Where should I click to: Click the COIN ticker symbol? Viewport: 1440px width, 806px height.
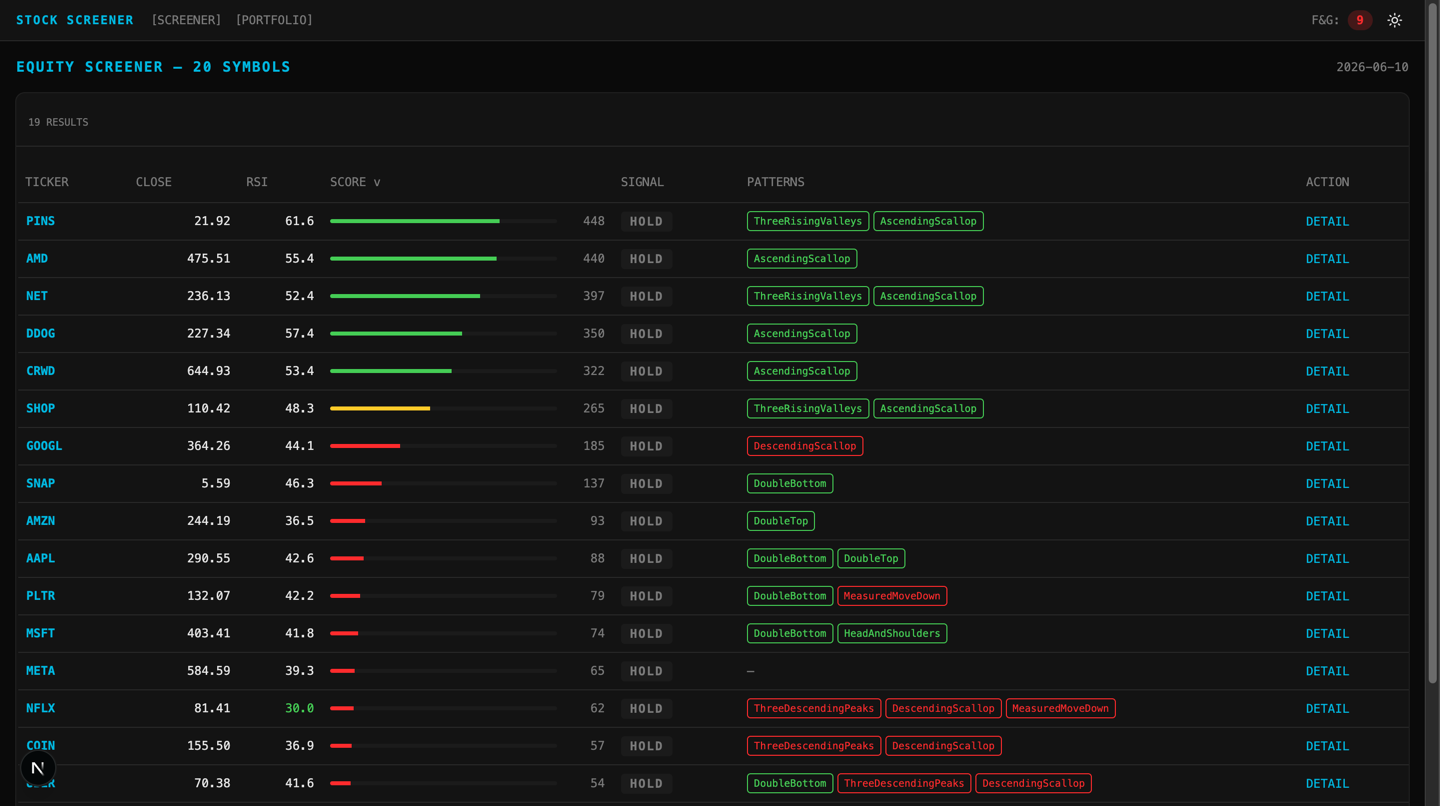pyautogui.click(x=40, y=746)
